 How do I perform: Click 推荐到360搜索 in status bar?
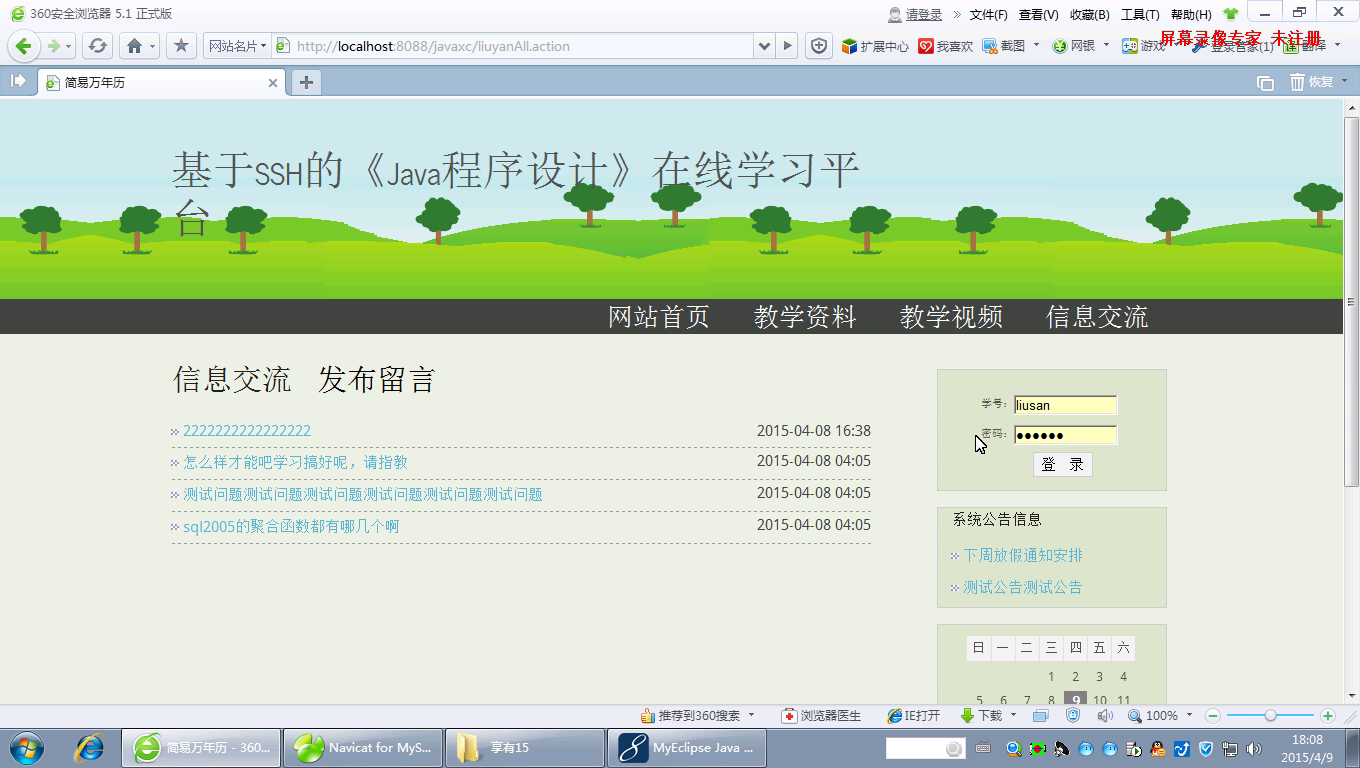(691, 716)
